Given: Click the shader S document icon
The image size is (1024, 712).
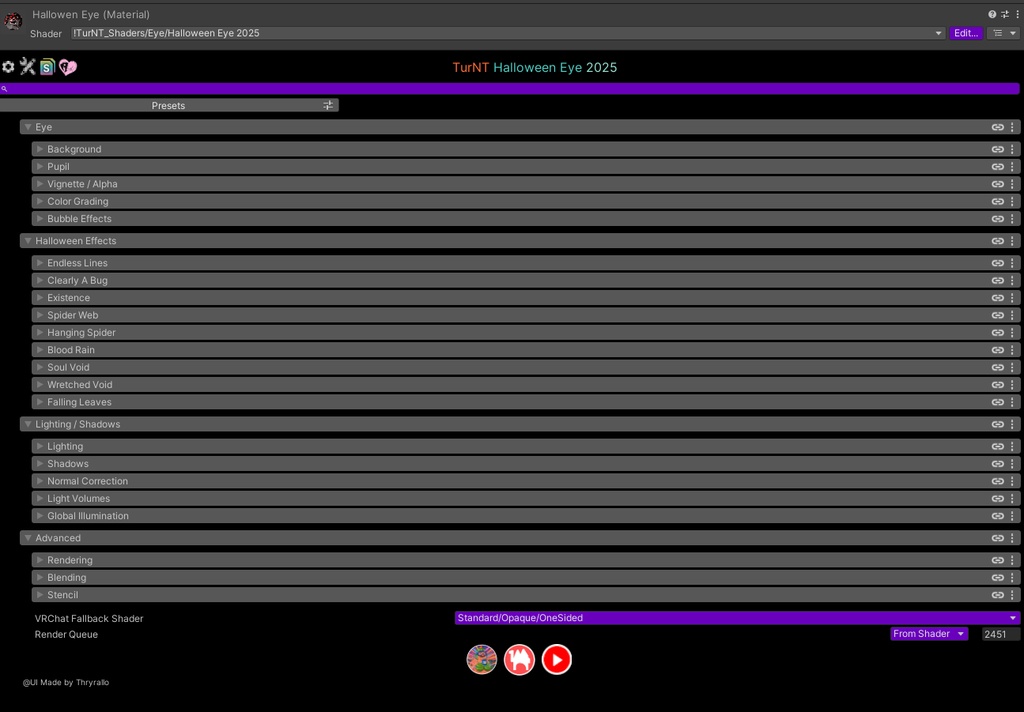Looking at the screenshot, I should point(47,67).
